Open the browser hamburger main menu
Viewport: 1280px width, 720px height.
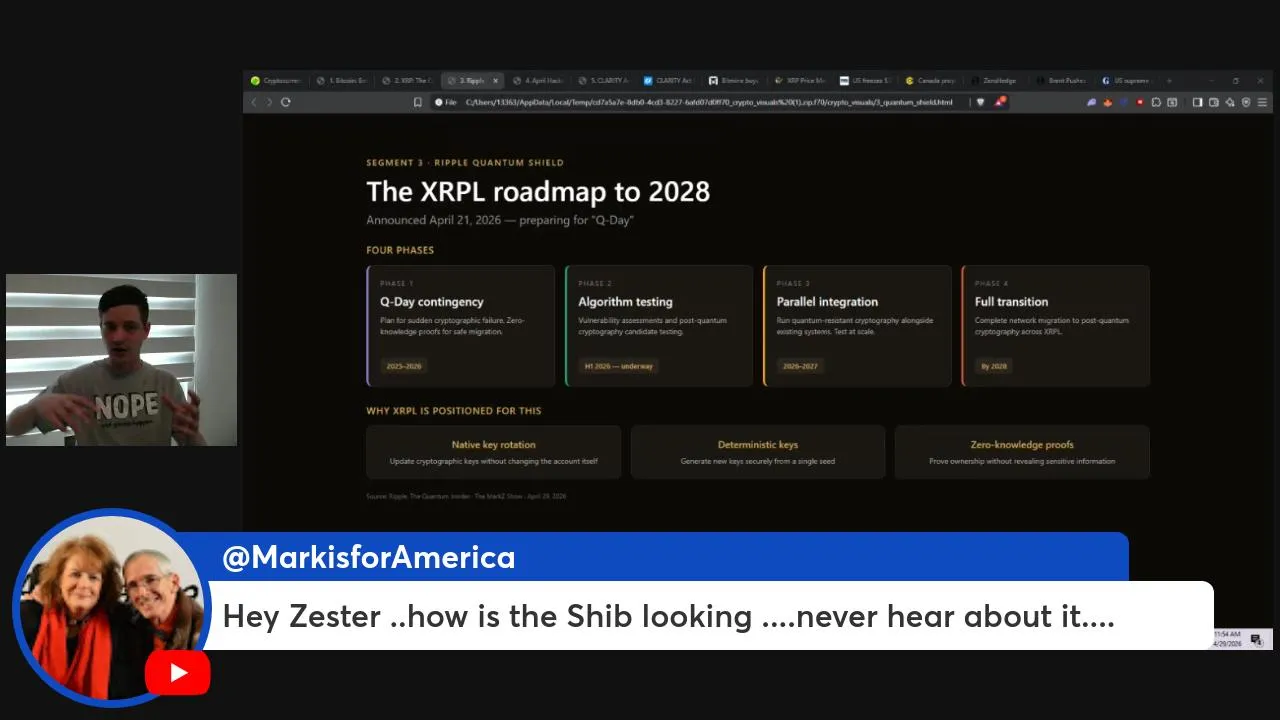click(x=1262, y=102)
